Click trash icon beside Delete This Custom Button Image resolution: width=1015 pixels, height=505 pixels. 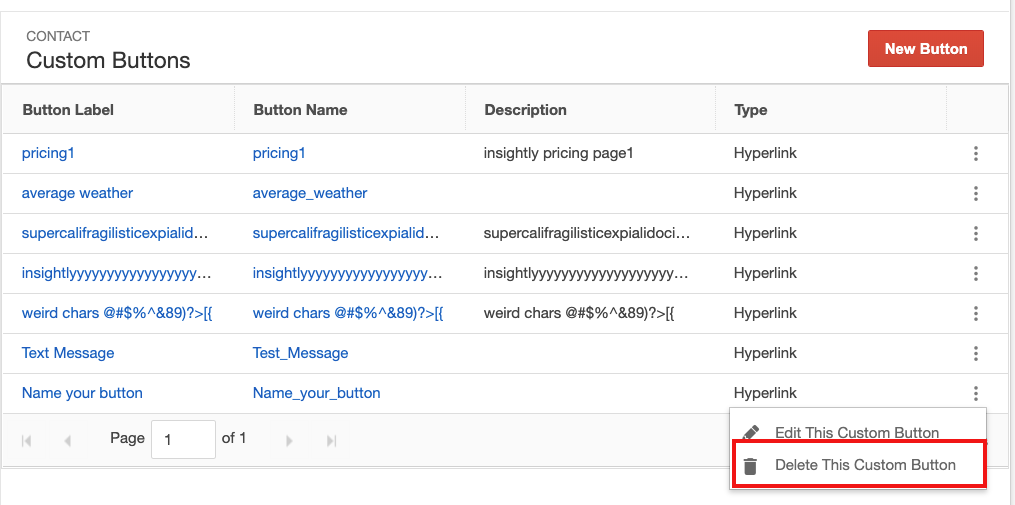tap(750, 466)
